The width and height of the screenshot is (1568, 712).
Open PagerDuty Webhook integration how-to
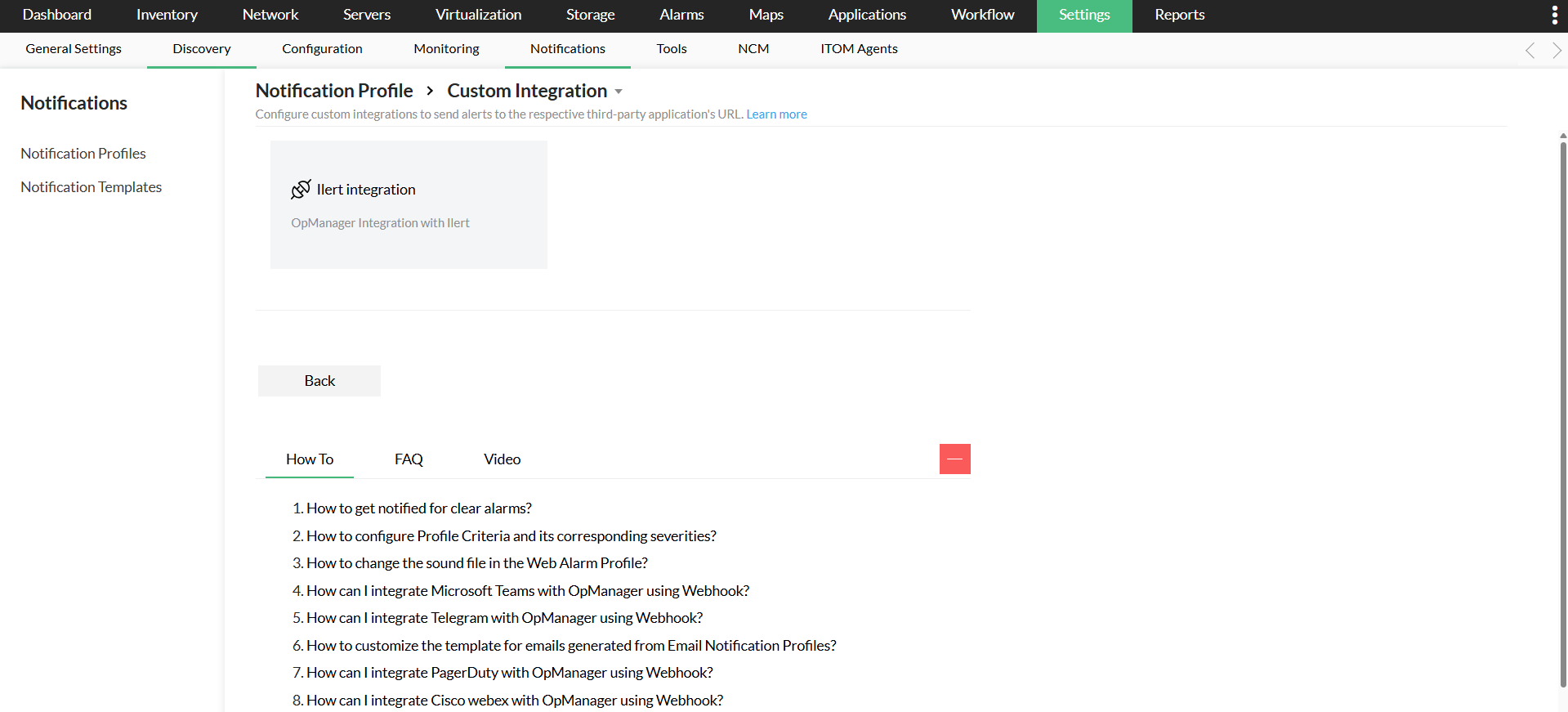[x=510, y=673]
